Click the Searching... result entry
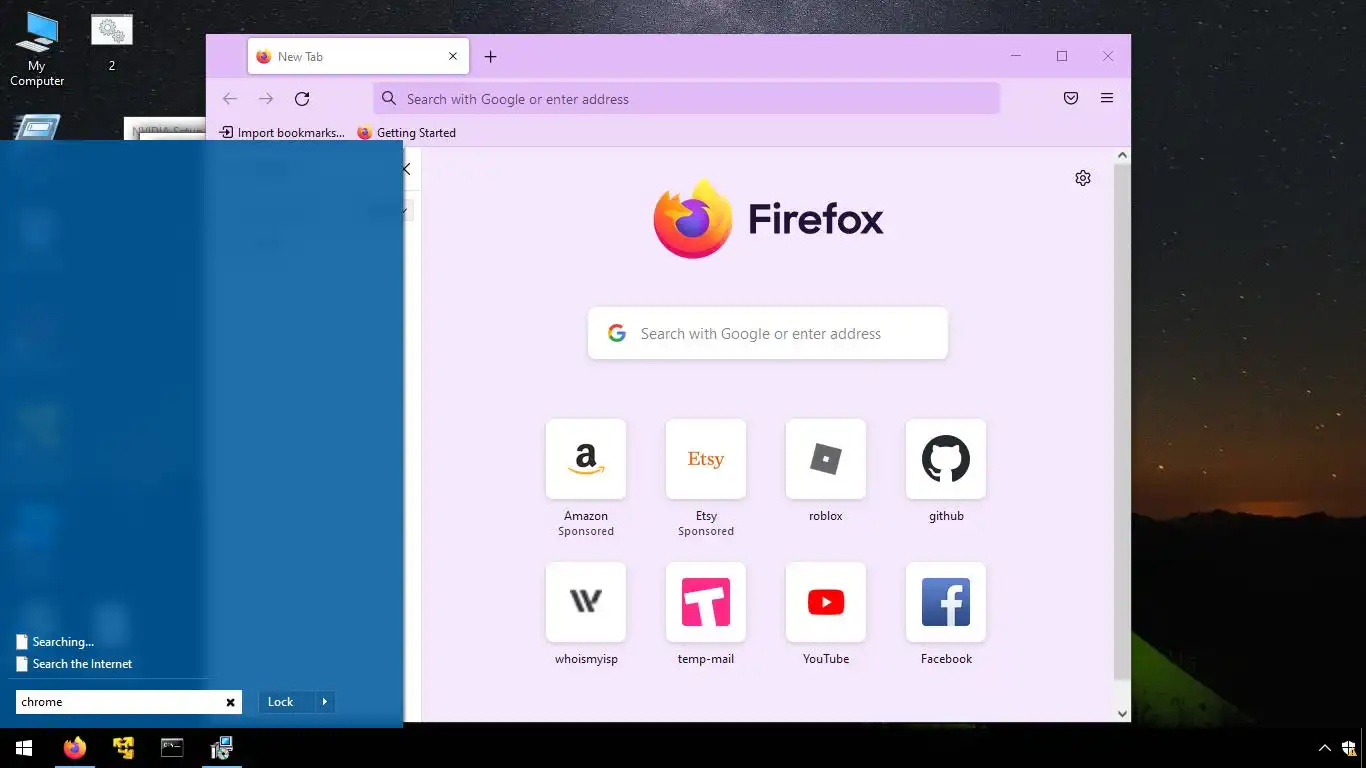This screenshot has height=768, width=1366. click(x=55, y=642)
